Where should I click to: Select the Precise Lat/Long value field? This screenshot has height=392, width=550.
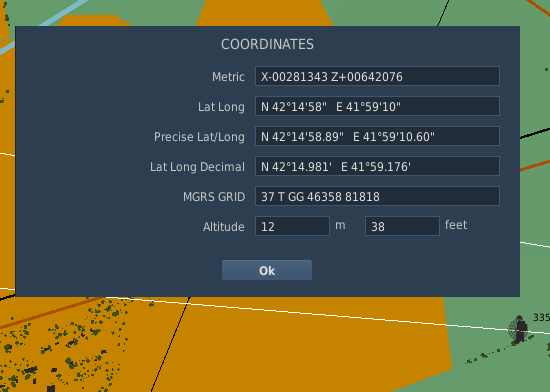tap(377, 136)
